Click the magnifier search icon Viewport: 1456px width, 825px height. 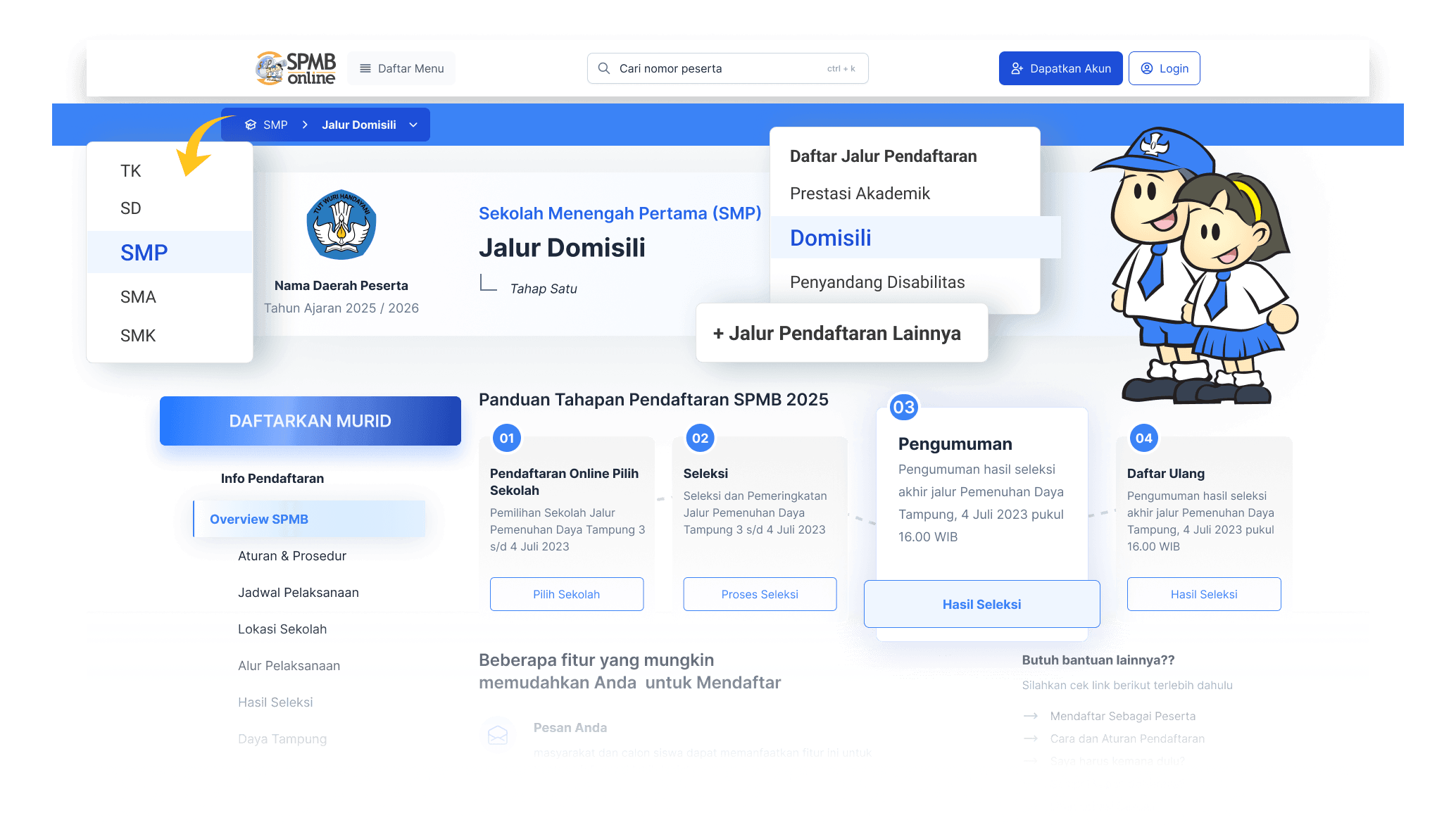pos(603,68)
